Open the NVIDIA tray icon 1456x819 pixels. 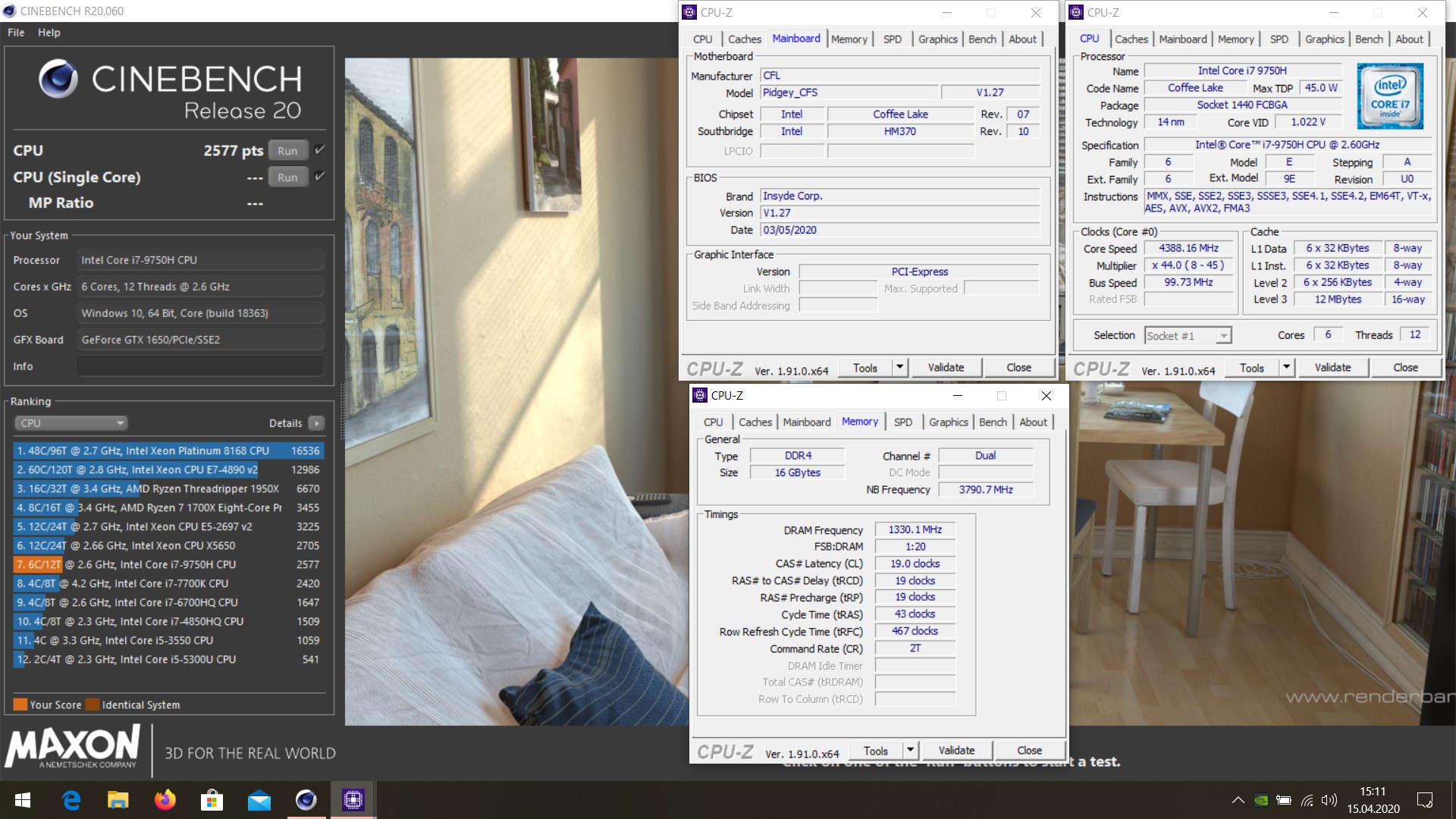1260,800
